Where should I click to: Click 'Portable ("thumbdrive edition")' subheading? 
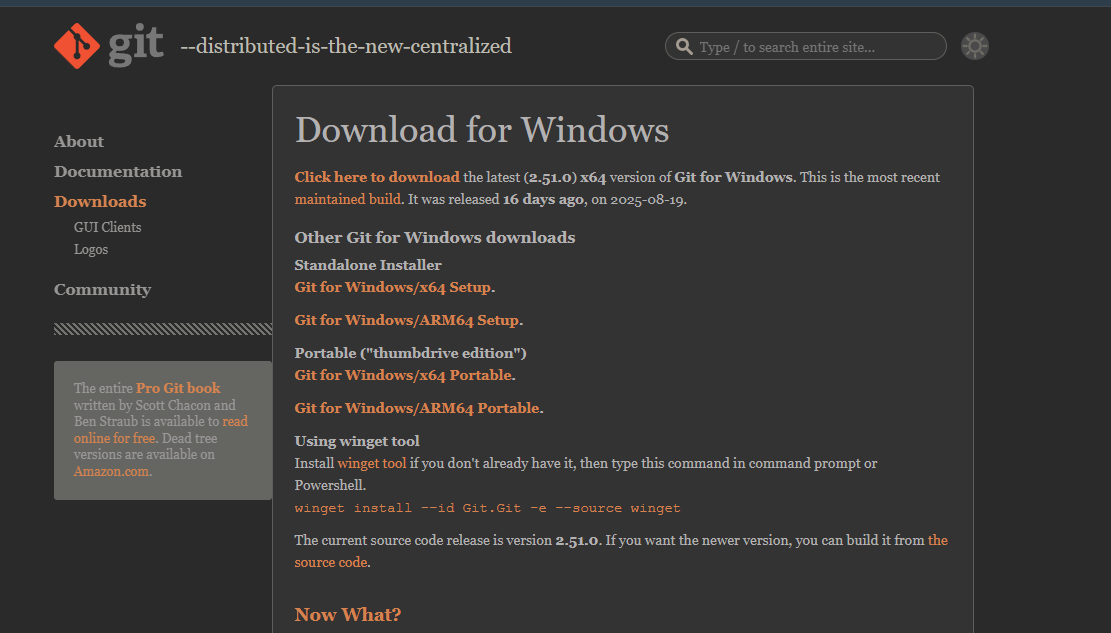click(x=410, y=353)
